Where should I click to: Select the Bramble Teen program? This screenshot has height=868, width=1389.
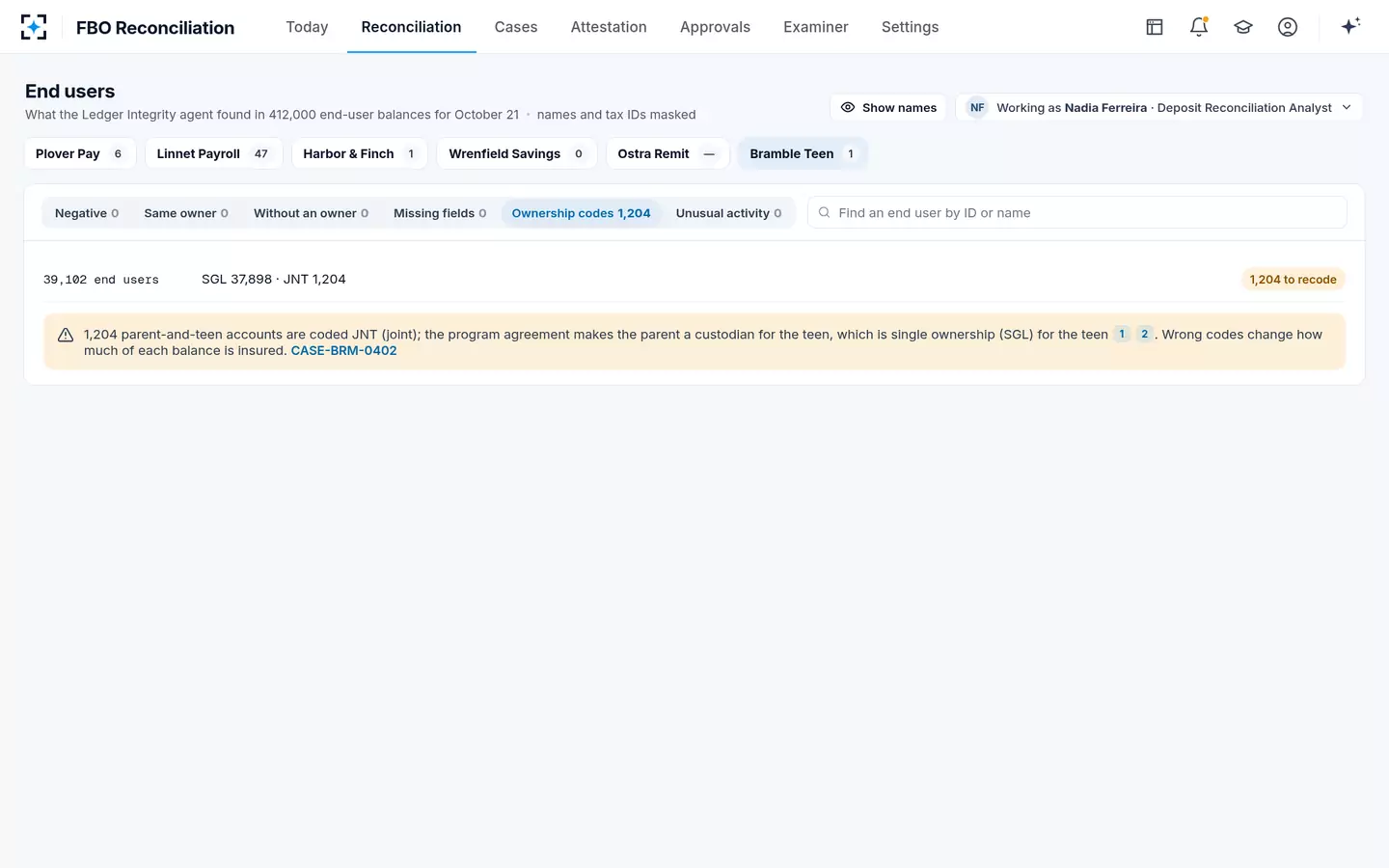coord(803,153)
